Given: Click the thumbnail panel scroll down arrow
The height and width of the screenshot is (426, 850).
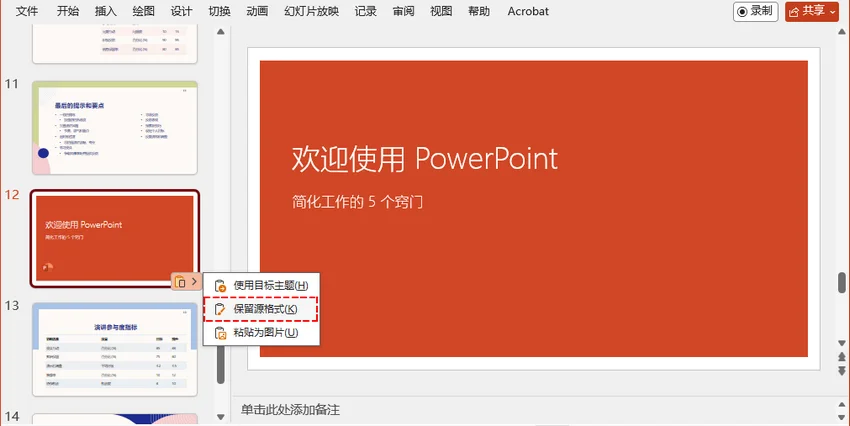Looking at the screenshot, I should coord(221,417).
